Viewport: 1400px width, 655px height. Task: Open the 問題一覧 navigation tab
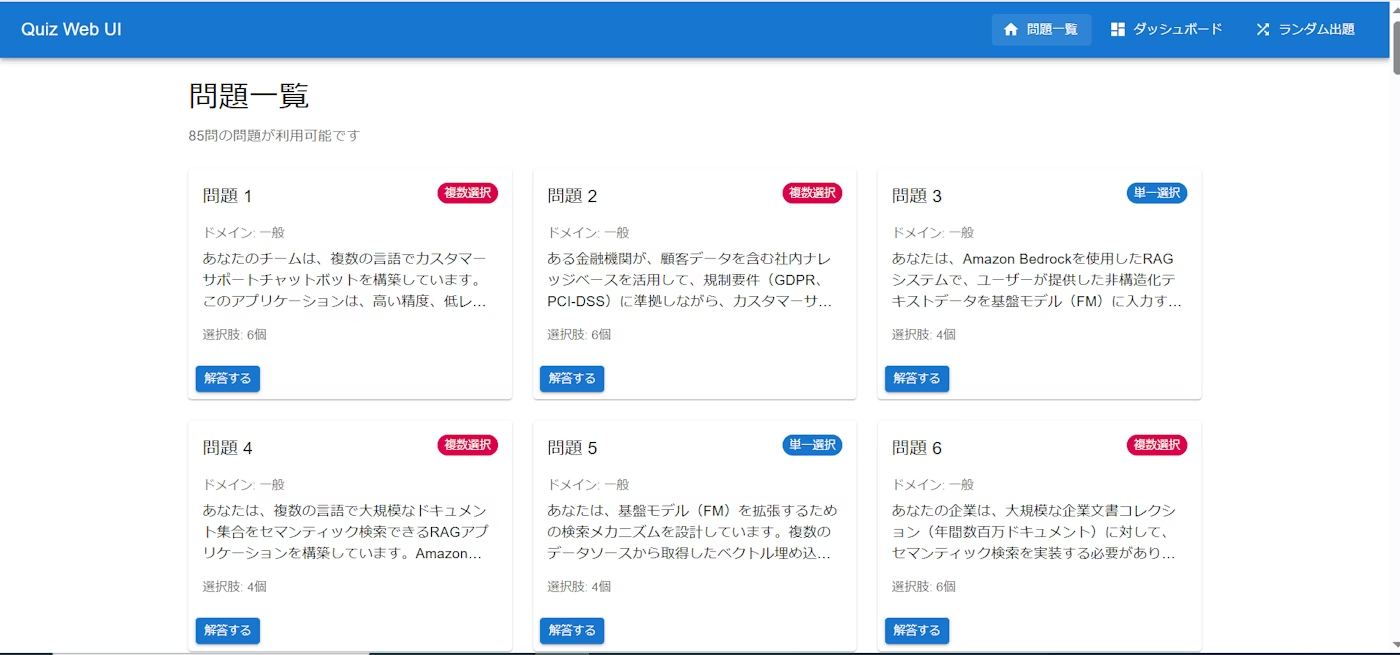click(x=1041, y=30)
